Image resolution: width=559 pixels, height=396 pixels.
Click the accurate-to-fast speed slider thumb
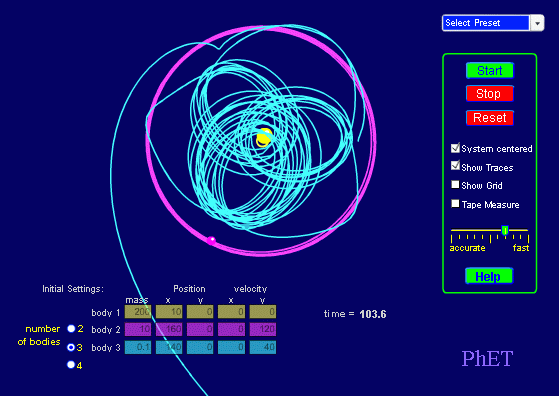(x=505, y=231)
